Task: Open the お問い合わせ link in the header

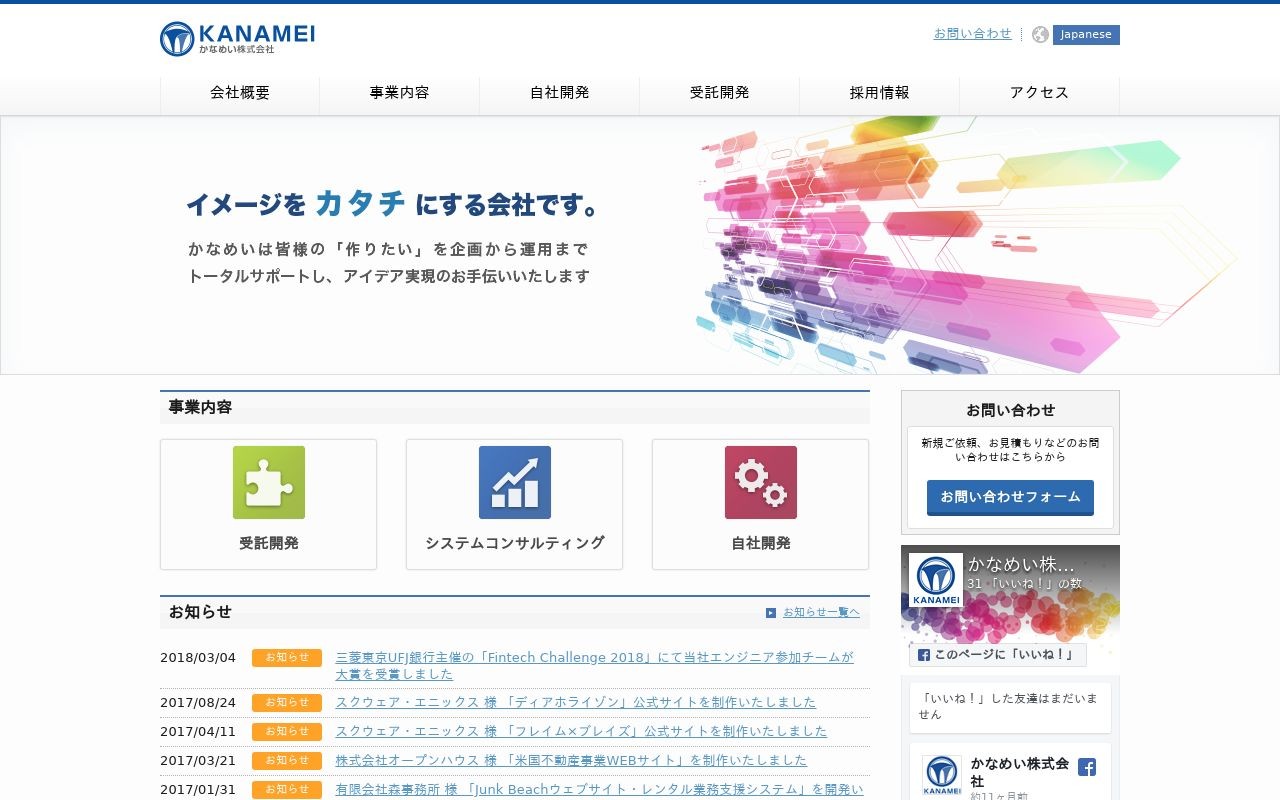Action: coord(973,33)
